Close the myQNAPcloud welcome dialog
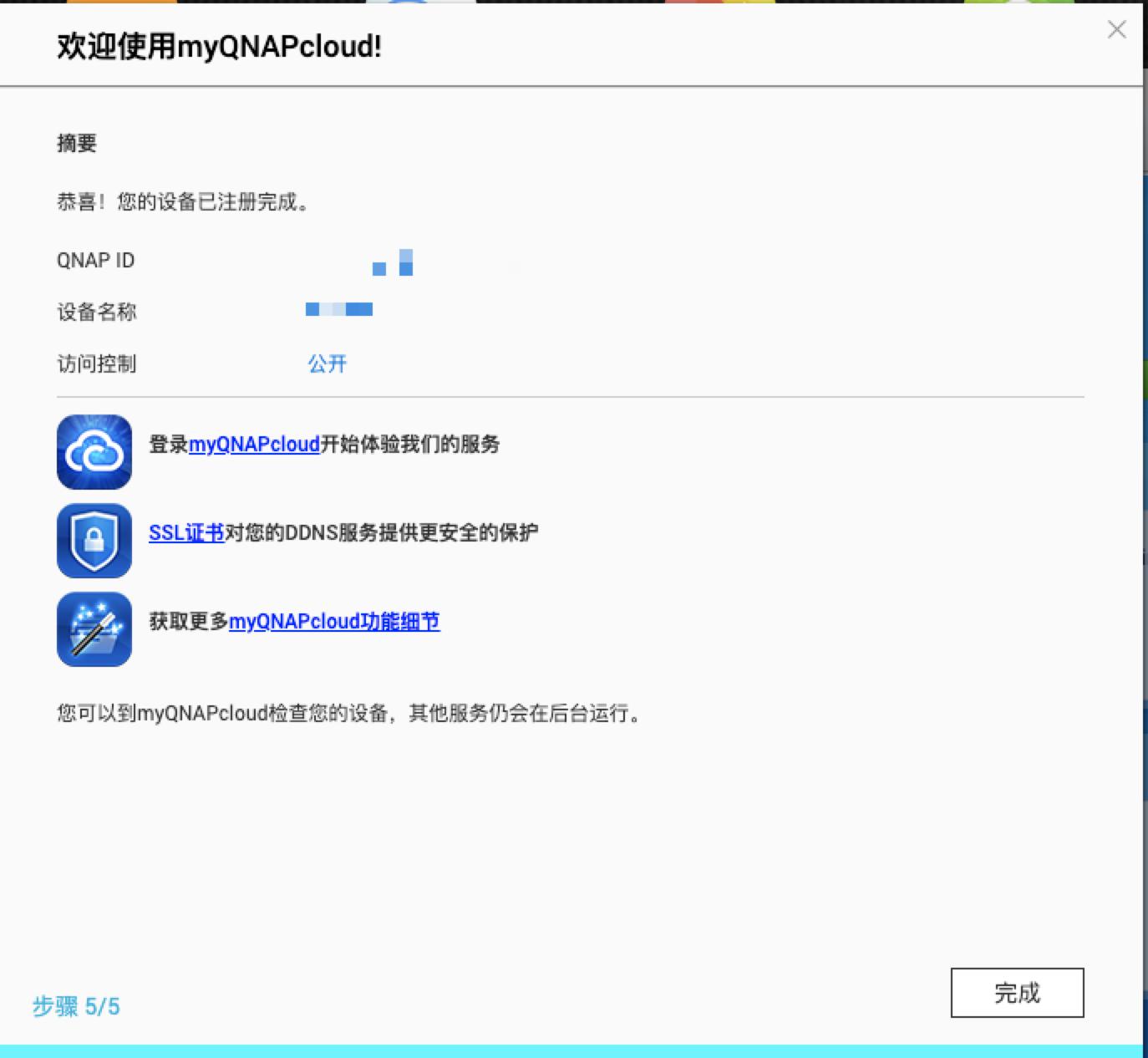This screenshot has height=1058, width=1148. point(1116,30)
